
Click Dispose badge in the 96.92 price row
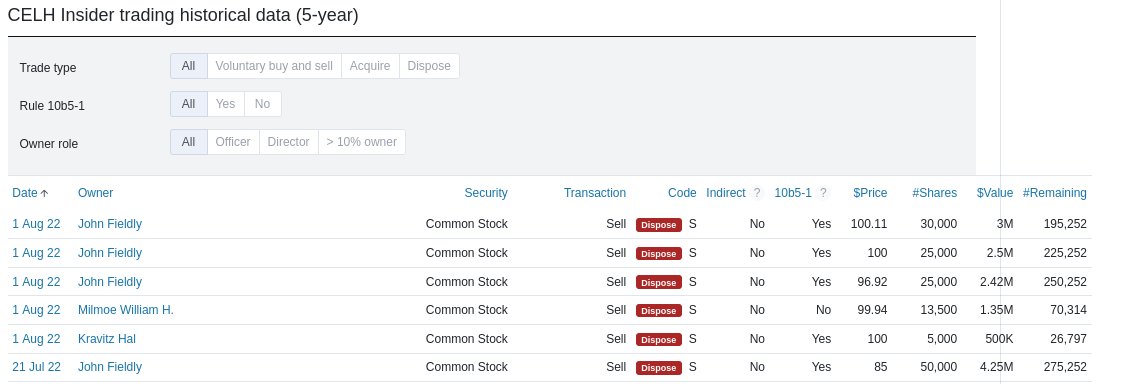point(659,282)
